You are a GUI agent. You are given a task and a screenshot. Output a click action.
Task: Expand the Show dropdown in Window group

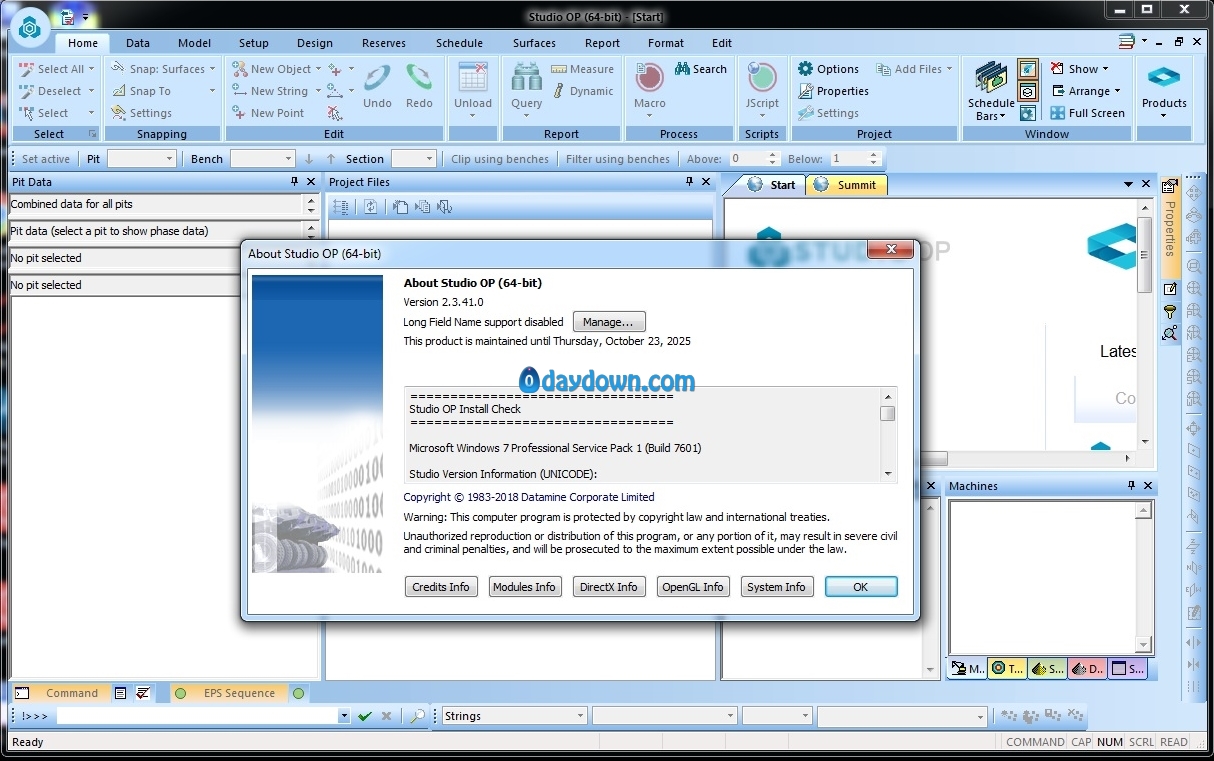[1105, 69]
